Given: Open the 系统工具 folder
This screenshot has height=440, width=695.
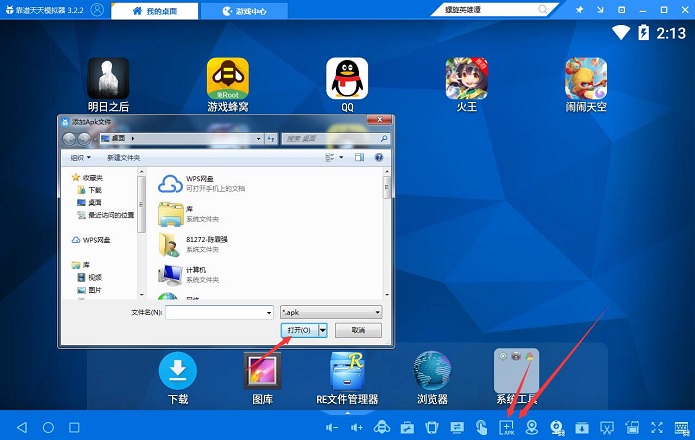Looking at the screenshot, I should [x=516, y=370].
